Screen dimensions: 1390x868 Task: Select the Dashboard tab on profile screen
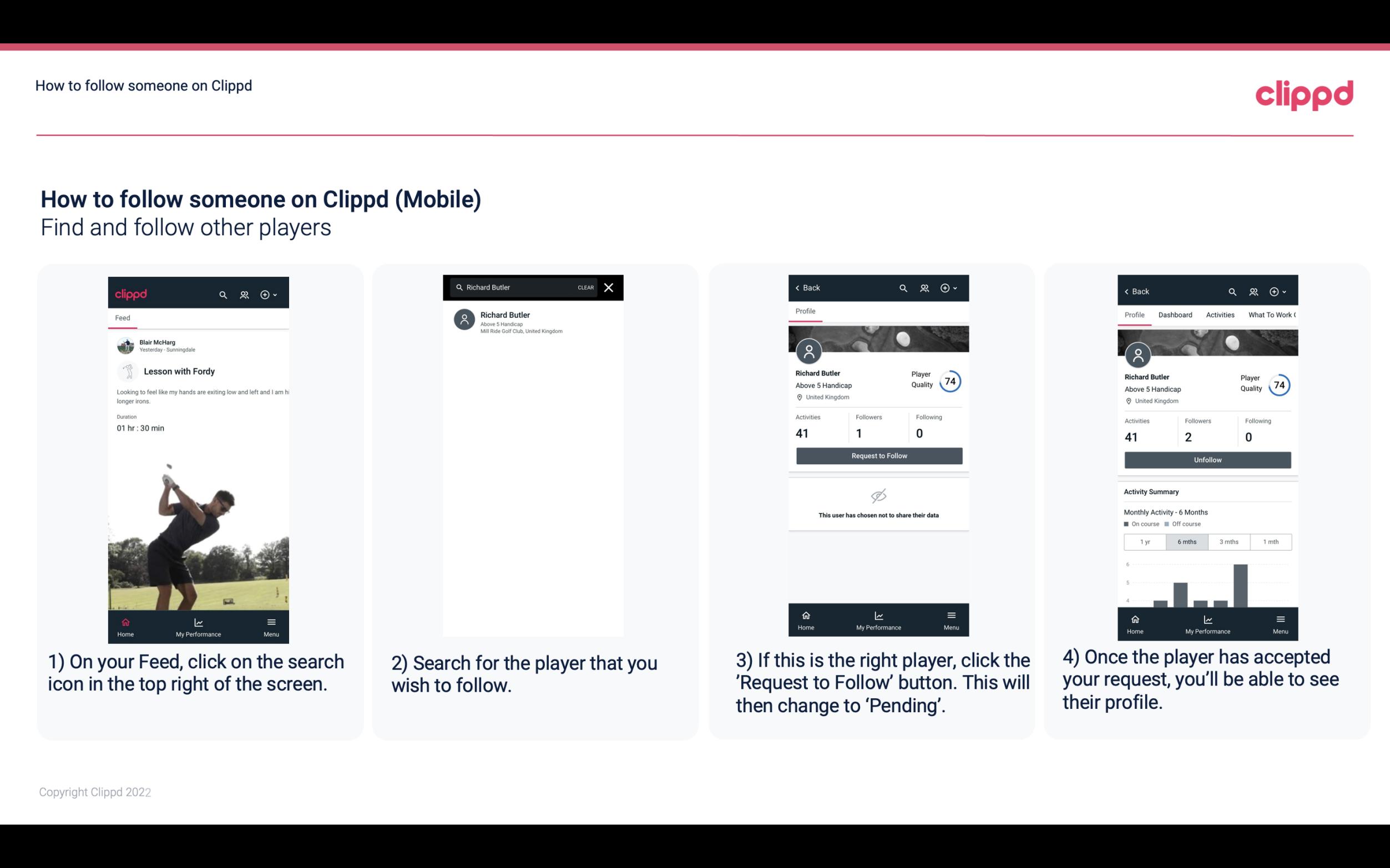(x=1175, y=315)
